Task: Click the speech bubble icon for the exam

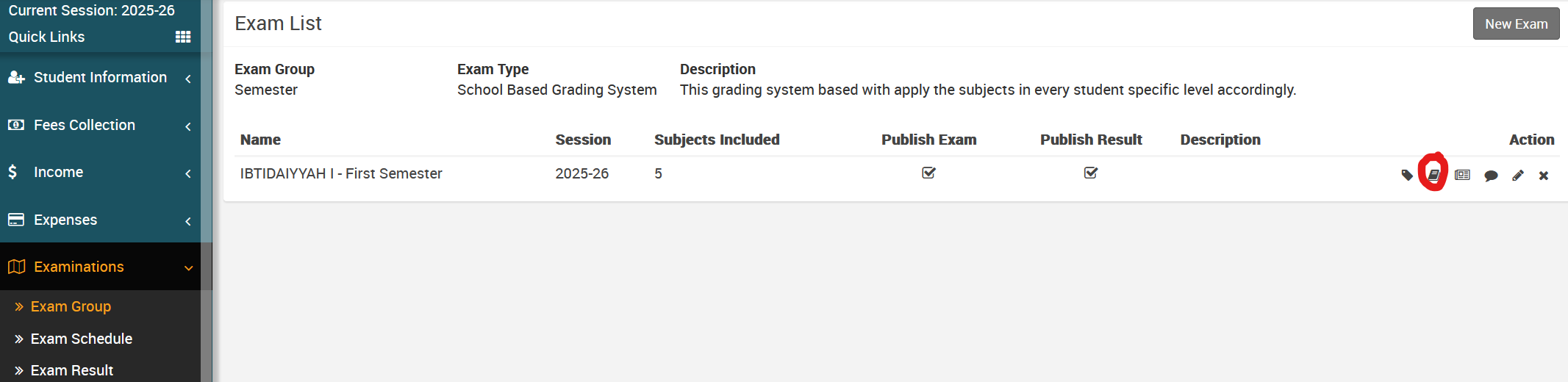Action: coord(1491,176)
